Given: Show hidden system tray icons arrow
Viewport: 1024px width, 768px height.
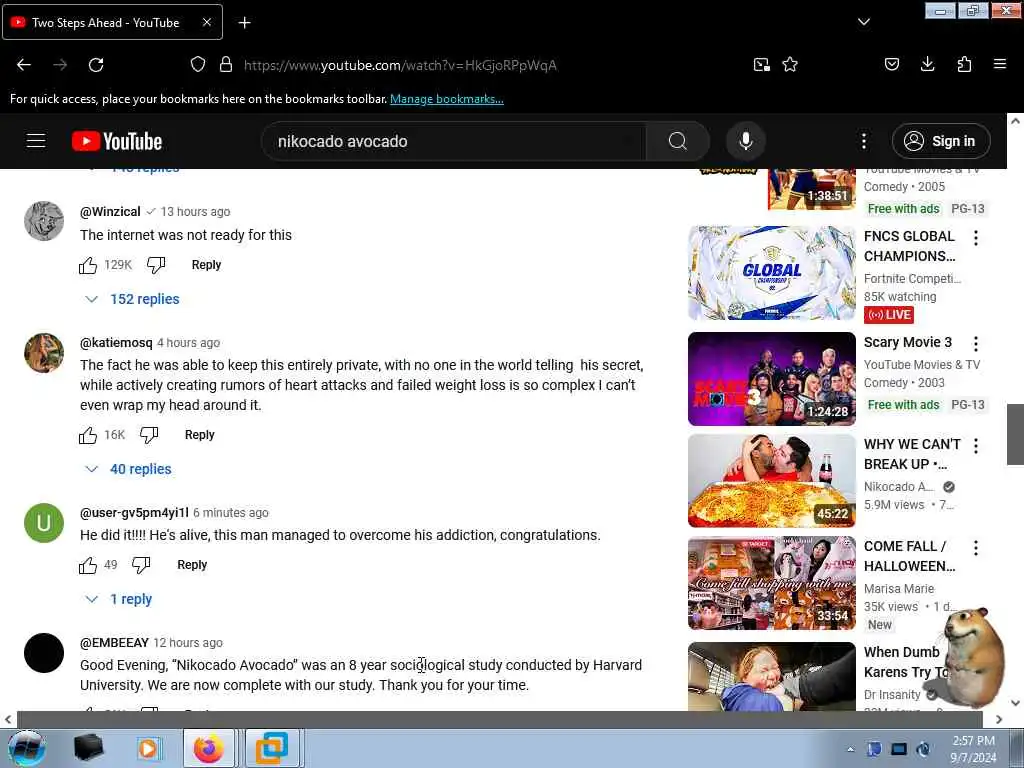Looking at the screenshot, I should point(850,749).
